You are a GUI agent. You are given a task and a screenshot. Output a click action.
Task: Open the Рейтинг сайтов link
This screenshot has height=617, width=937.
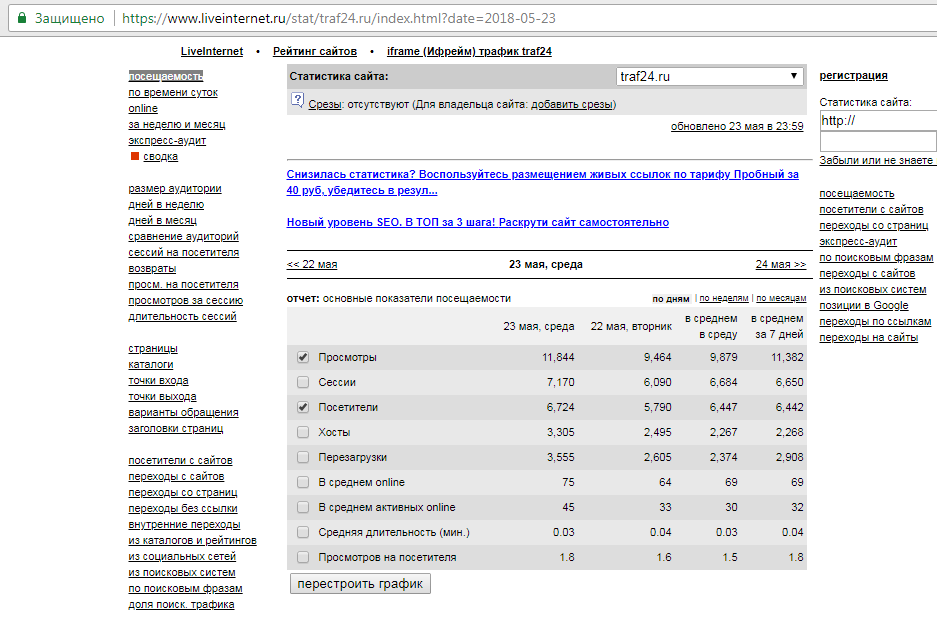tap(314, 51)
